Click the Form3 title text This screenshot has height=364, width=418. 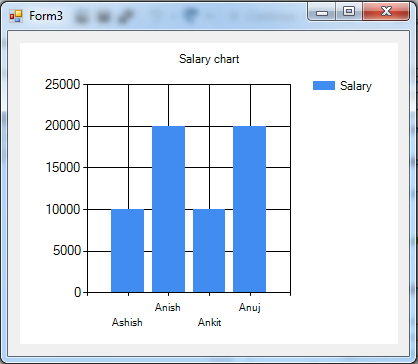pyautogui.click(x=46, y=16)
